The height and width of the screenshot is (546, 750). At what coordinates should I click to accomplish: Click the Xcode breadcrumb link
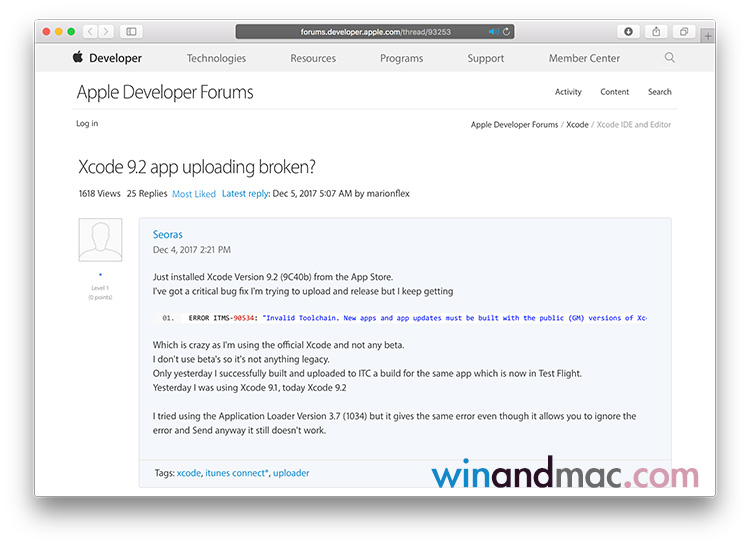click(577, 125)
